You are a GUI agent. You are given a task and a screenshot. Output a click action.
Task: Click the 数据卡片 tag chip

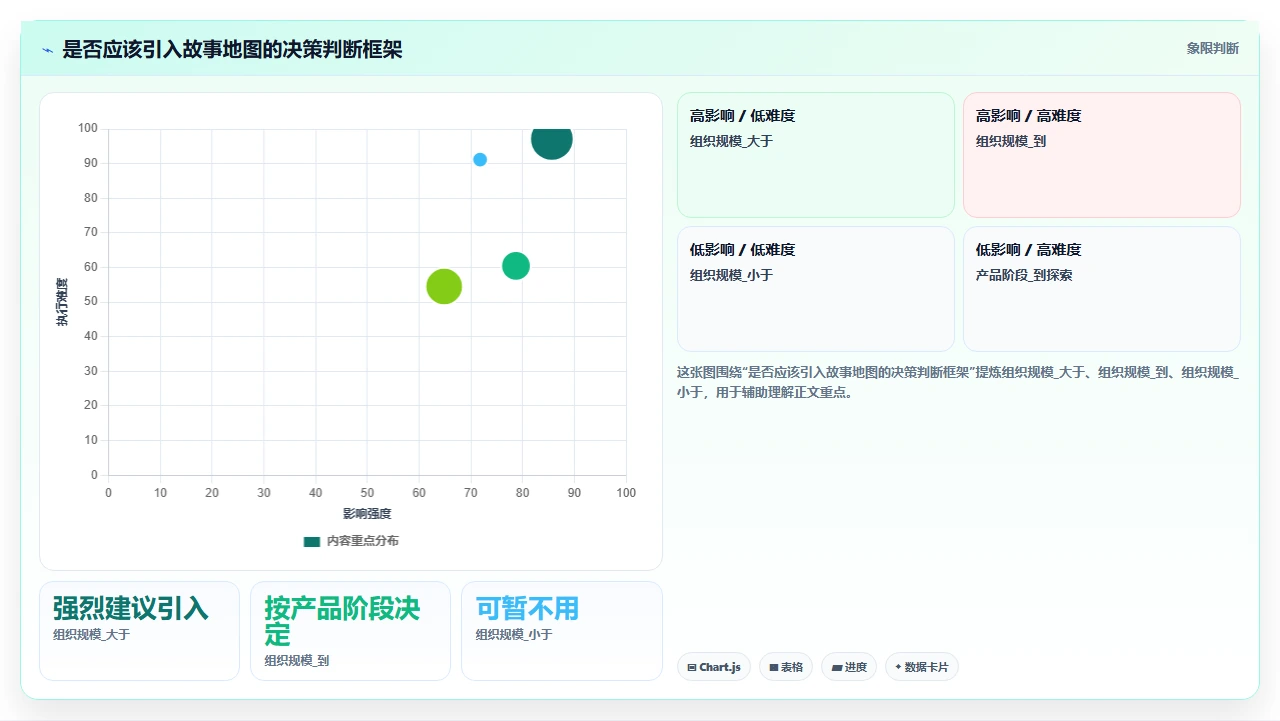(x=922, y=667)
